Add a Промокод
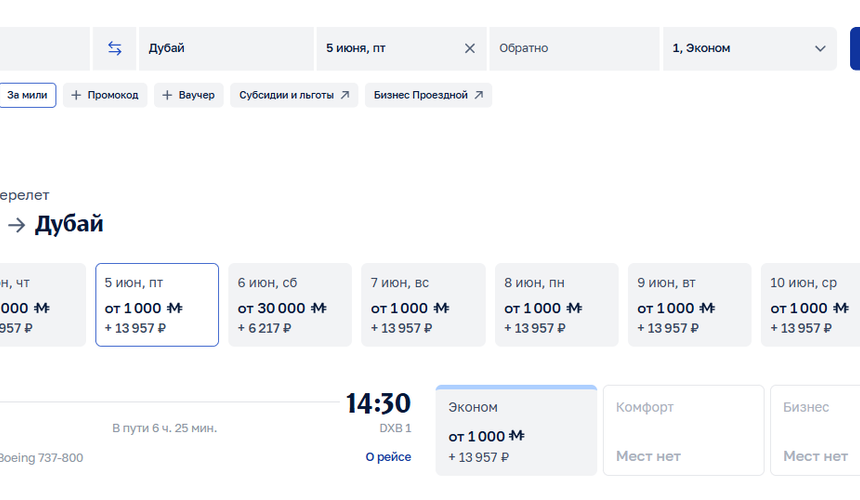Viewport: 860px width, 500px height. click(105, 95)
